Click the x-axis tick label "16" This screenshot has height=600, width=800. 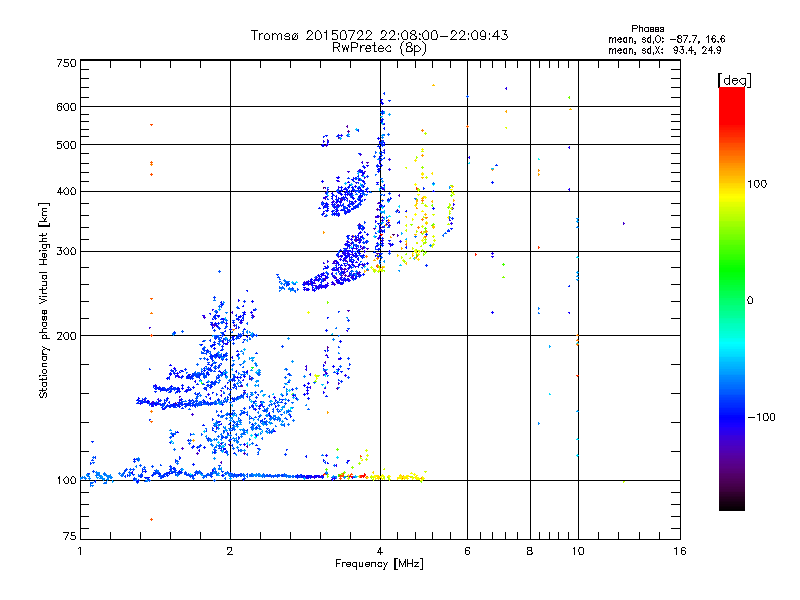point(680,551)
